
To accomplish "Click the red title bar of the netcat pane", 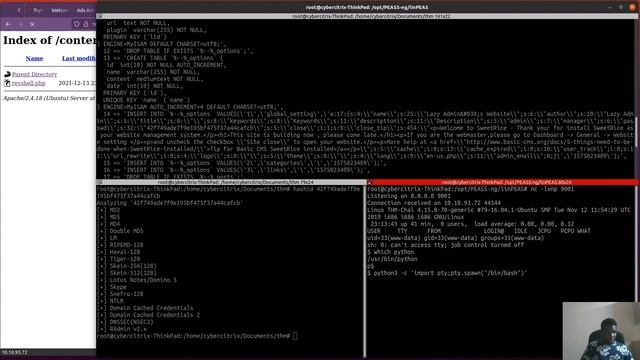I will 506,182.
